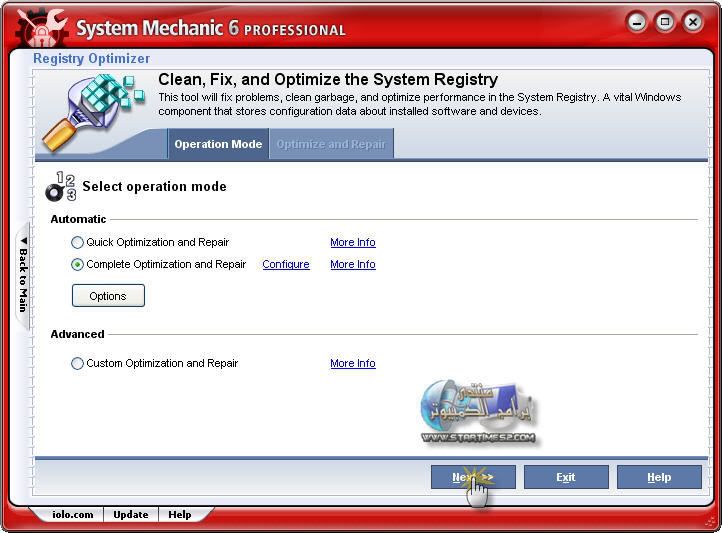Open the Configure link for Complete Optimization
The image size is (722, 533).
[x=286, y=264]
